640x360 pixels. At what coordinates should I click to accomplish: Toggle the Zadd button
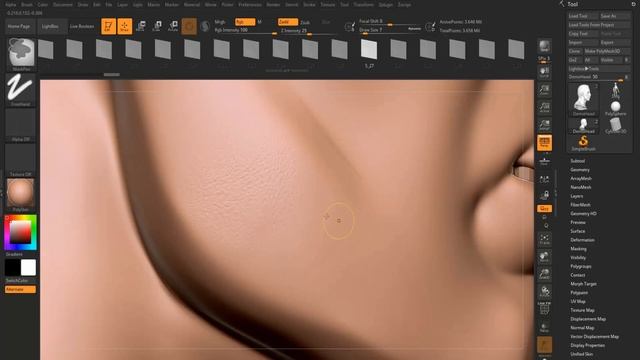pos(287,22)
